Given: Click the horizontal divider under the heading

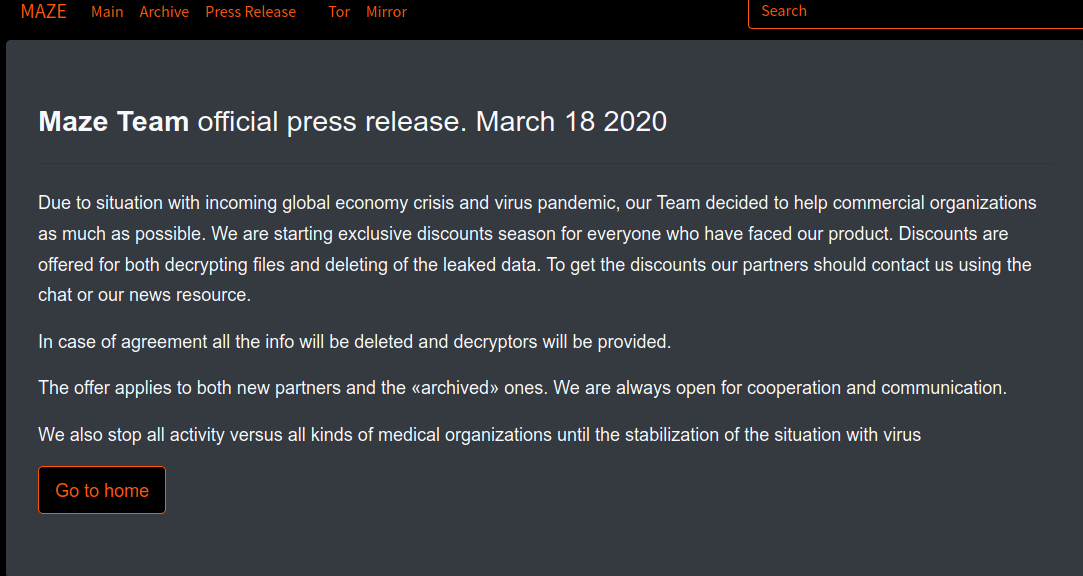Looking at the screenshot, I should [546, 164].
